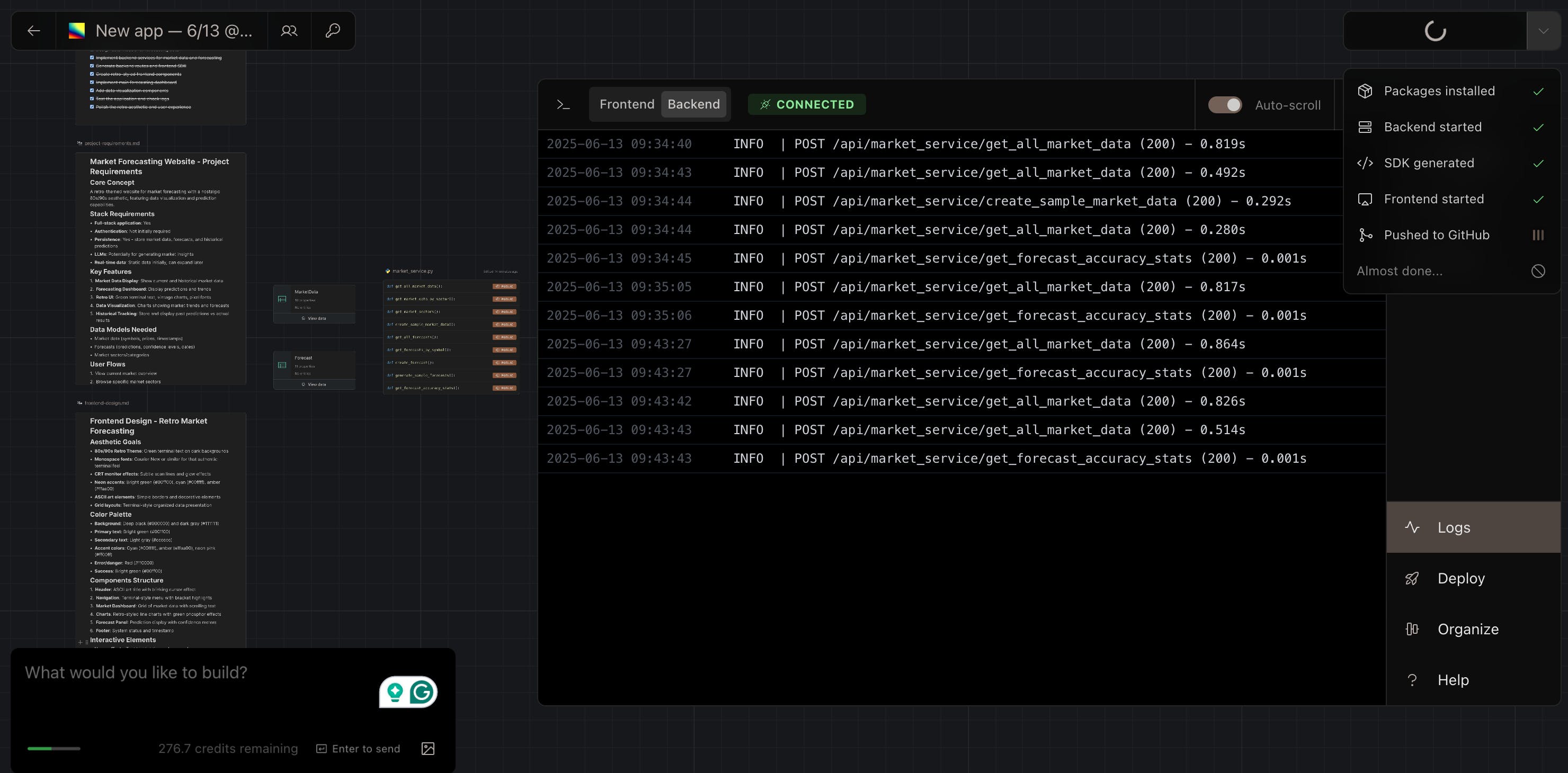Click PUBLIC badge on get_all_market_data
Viewport: 1568px width, 773px height.
(x=505, y=286)
